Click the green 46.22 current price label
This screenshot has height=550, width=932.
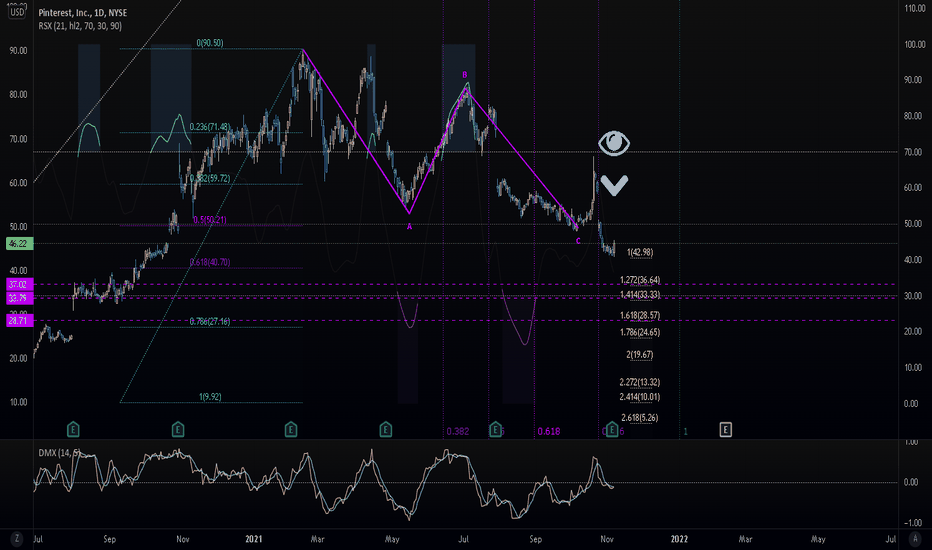[20, 243]
